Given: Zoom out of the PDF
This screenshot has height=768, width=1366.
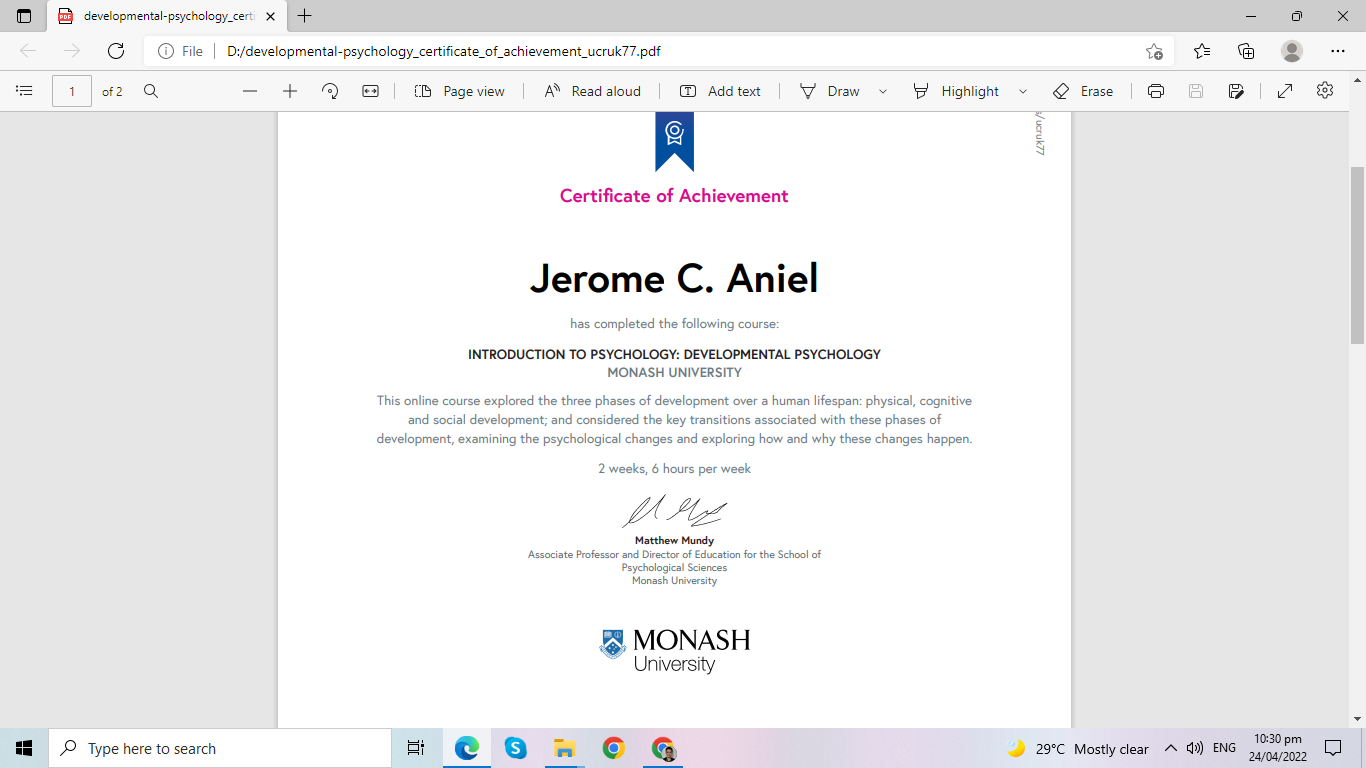Looking at the screenshot, I should [x=250, y=91].
